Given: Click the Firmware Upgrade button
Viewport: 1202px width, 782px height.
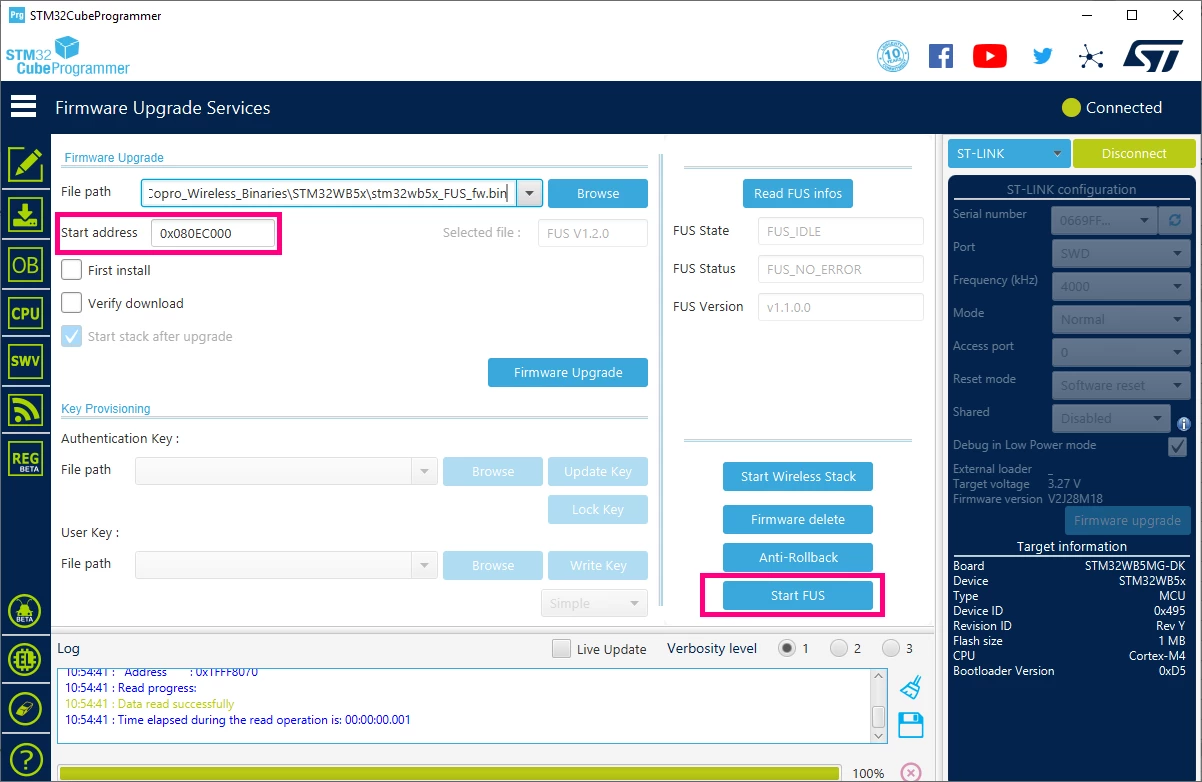Looking at the screenshot, I should pos(568,372).
